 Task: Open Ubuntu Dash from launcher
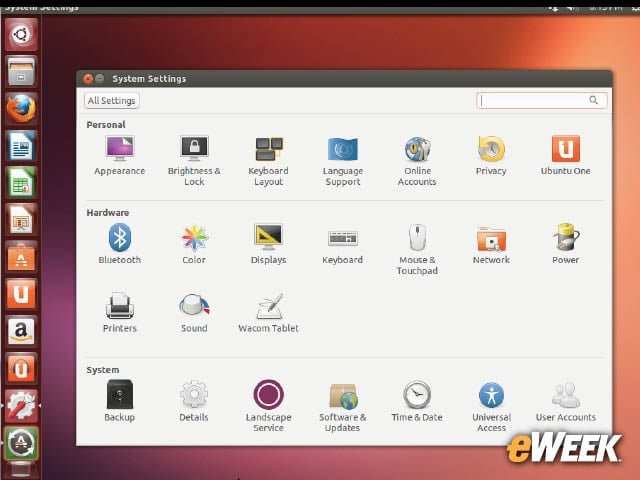point(21,34)
